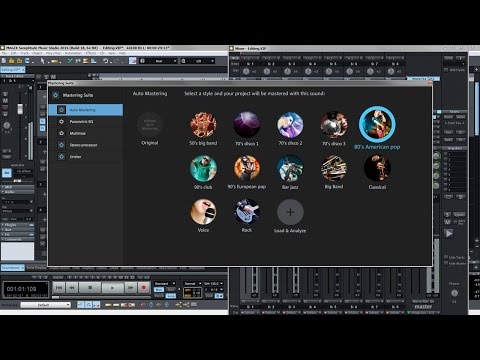Stop playback with the stop button
This screenshot has height=360, width=480.
click(90, 287)
